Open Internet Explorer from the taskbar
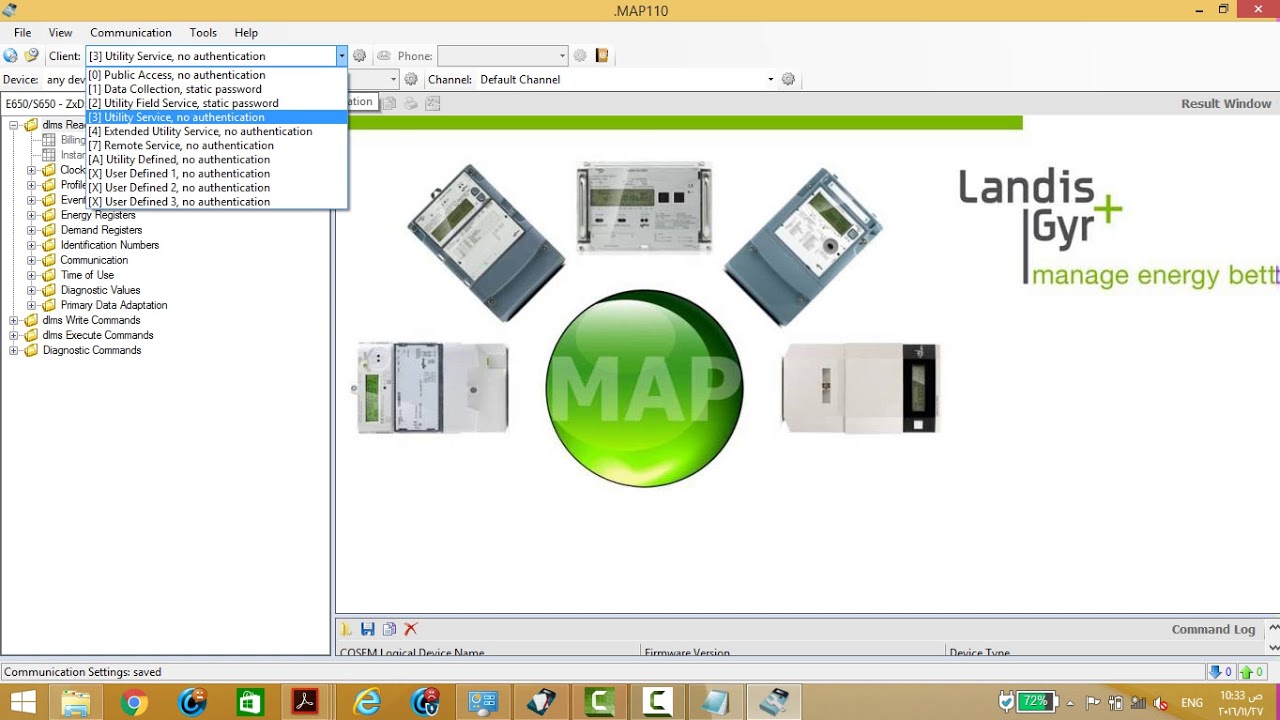Viewport: 1280px width, 720px height. [x=368, y=703]
